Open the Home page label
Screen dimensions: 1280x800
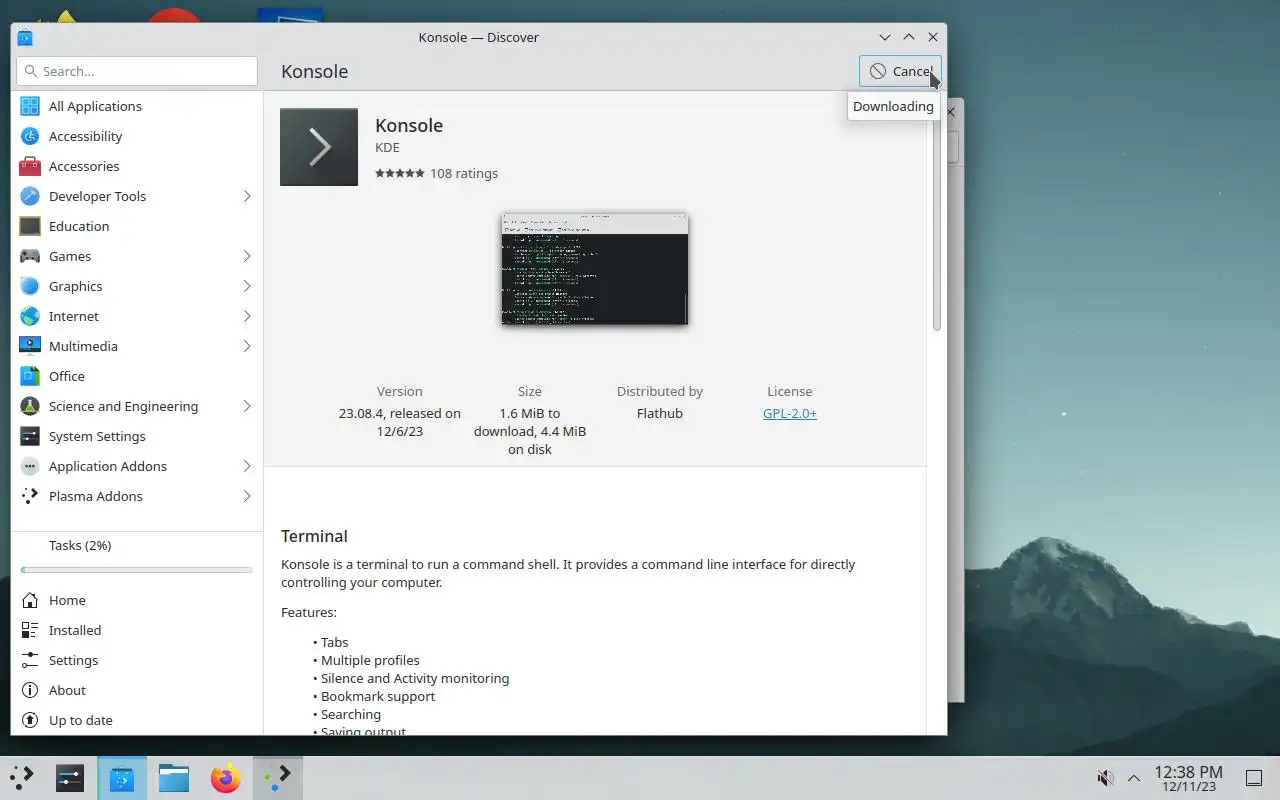coord(67,600)
